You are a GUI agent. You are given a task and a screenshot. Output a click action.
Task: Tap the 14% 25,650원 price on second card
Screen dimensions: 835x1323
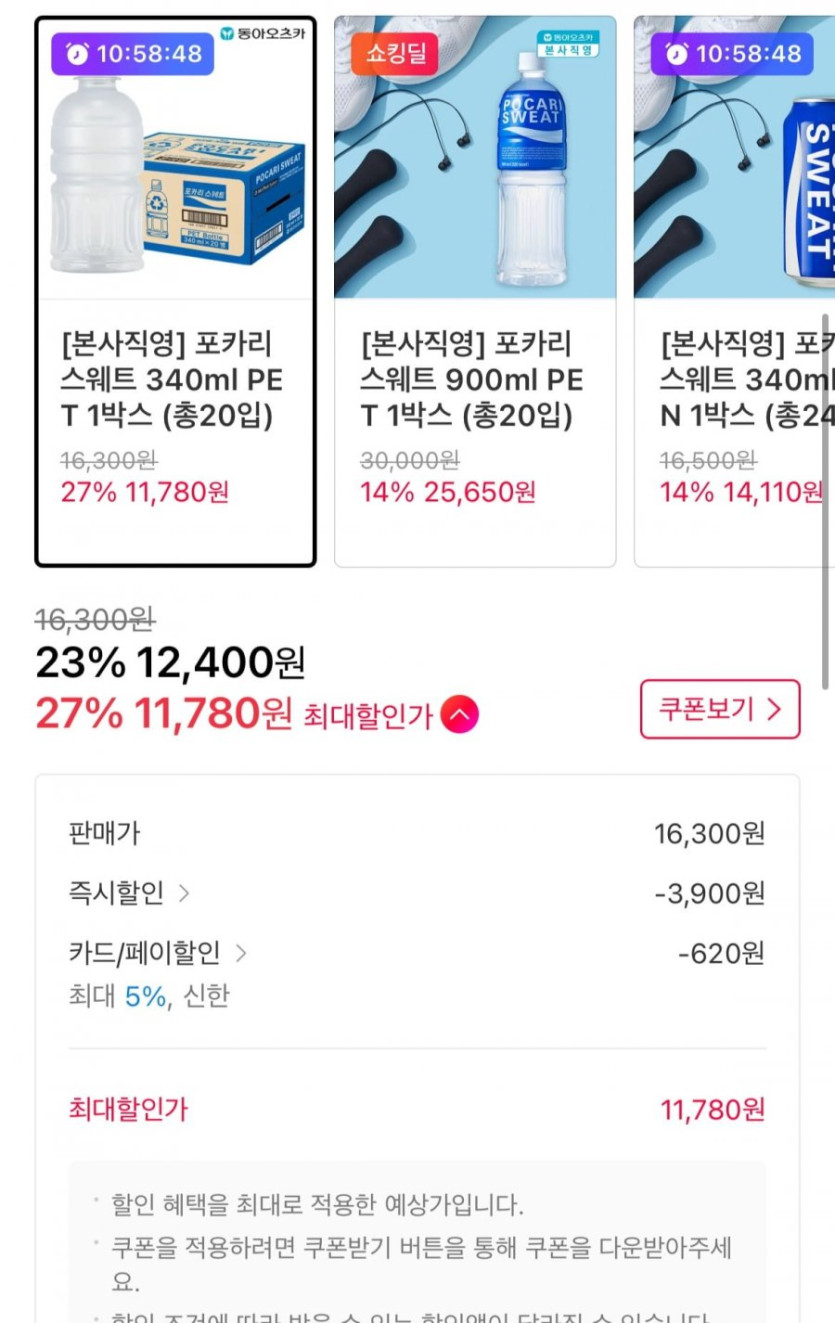(448, 492)
